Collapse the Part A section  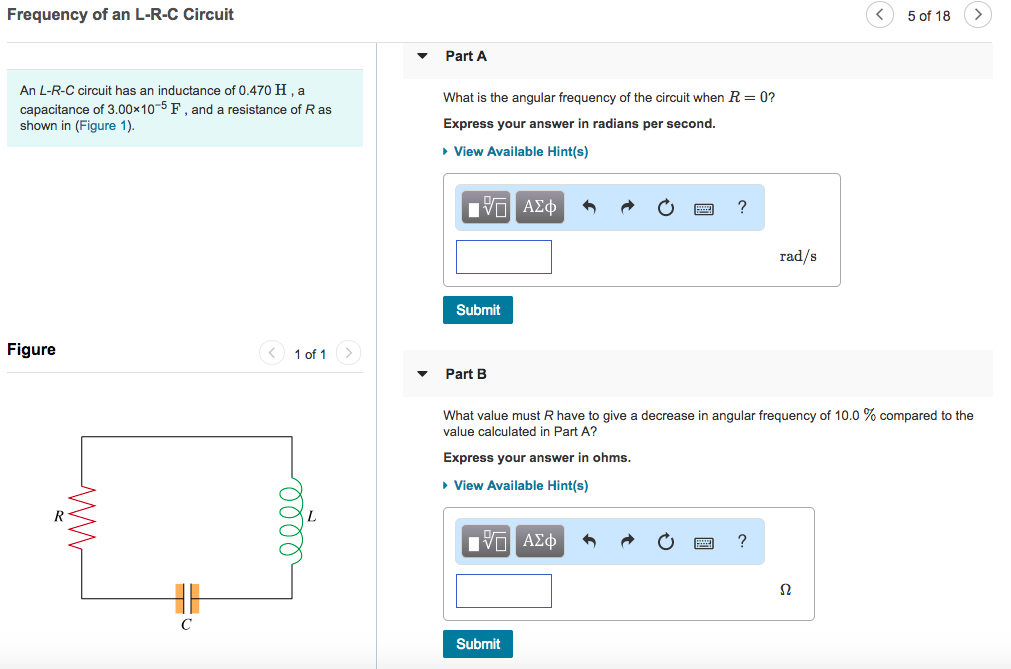[422, 56]
